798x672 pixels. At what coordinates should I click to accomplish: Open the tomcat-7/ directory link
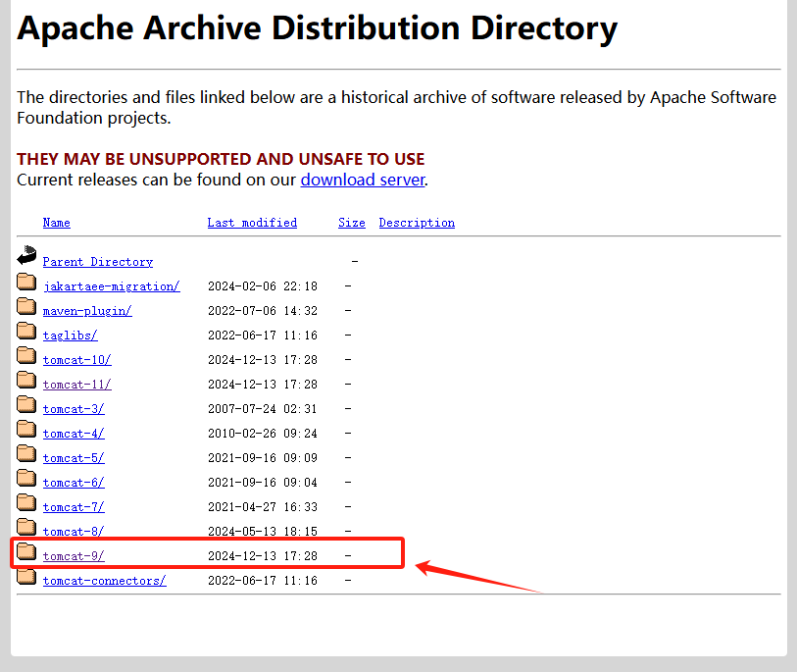(74, 507)
